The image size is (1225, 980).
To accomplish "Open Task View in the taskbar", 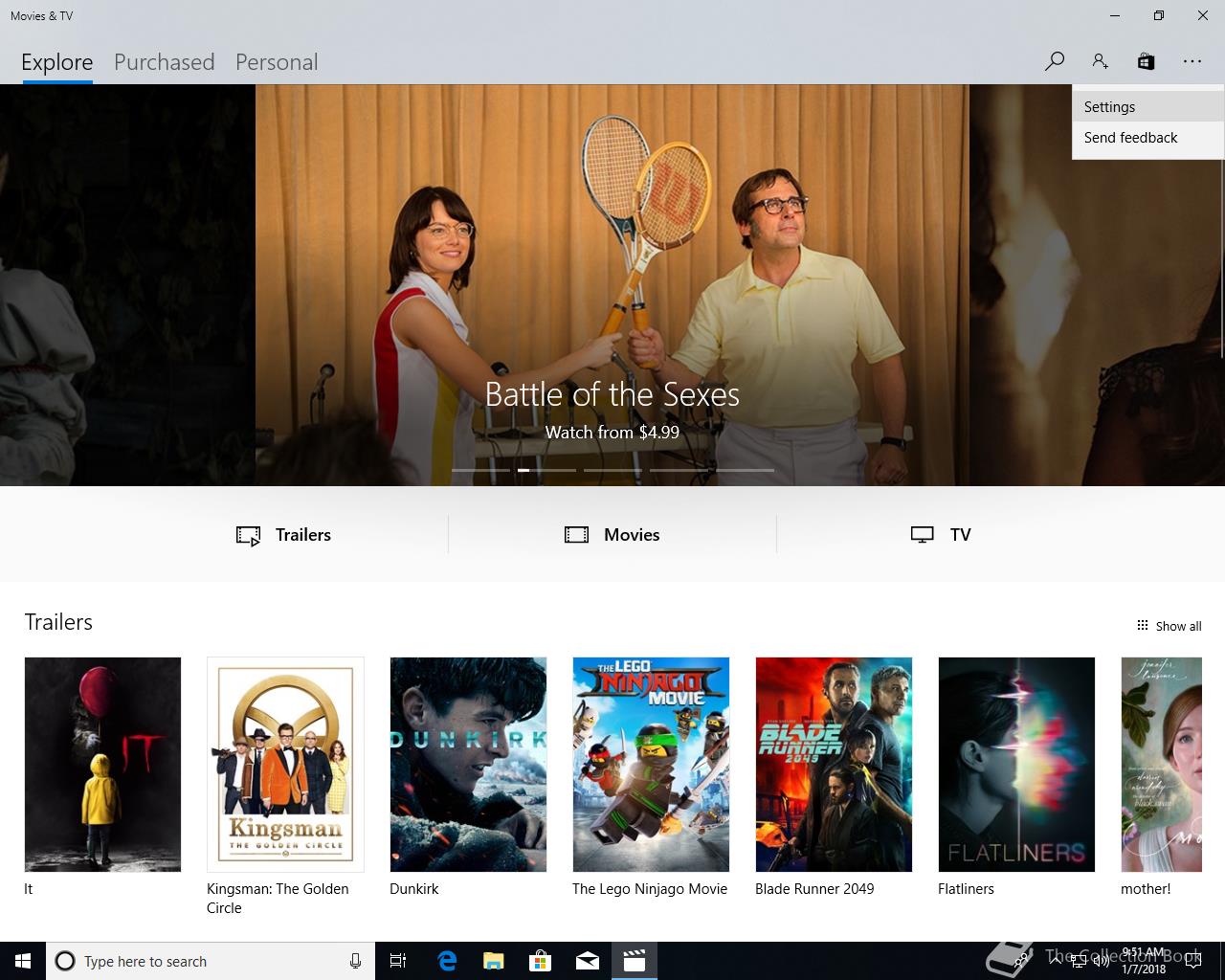I will pos(398,961).
